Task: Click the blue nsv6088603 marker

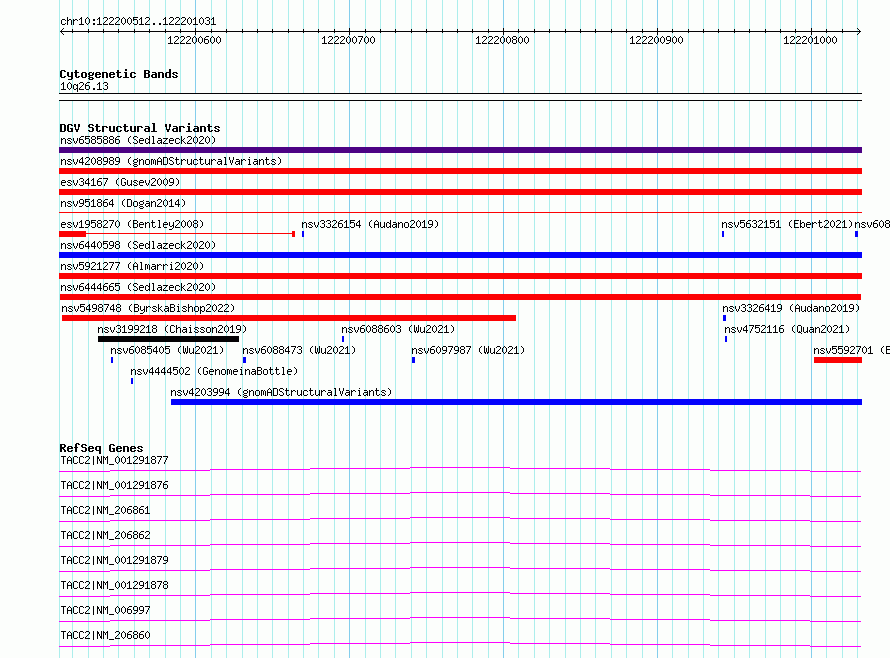Action: 343,339
